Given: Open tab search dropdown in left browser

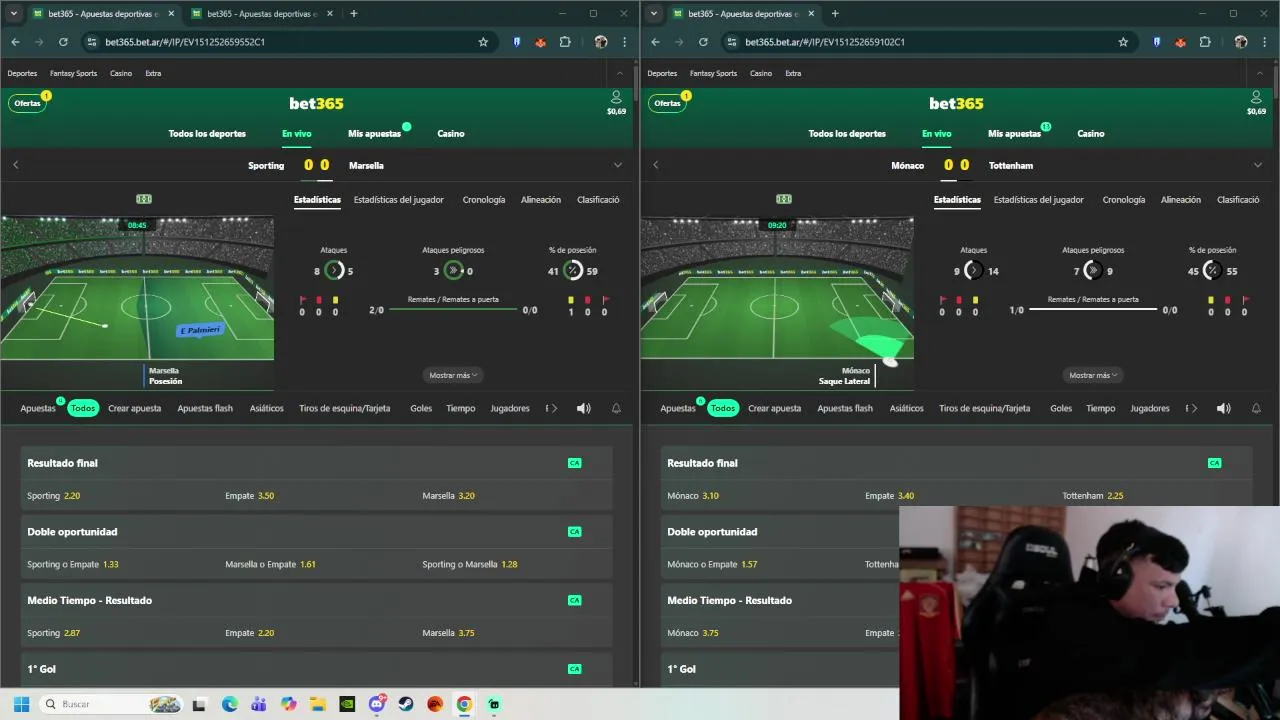Looking at the screenshot, I should (13, 13).
